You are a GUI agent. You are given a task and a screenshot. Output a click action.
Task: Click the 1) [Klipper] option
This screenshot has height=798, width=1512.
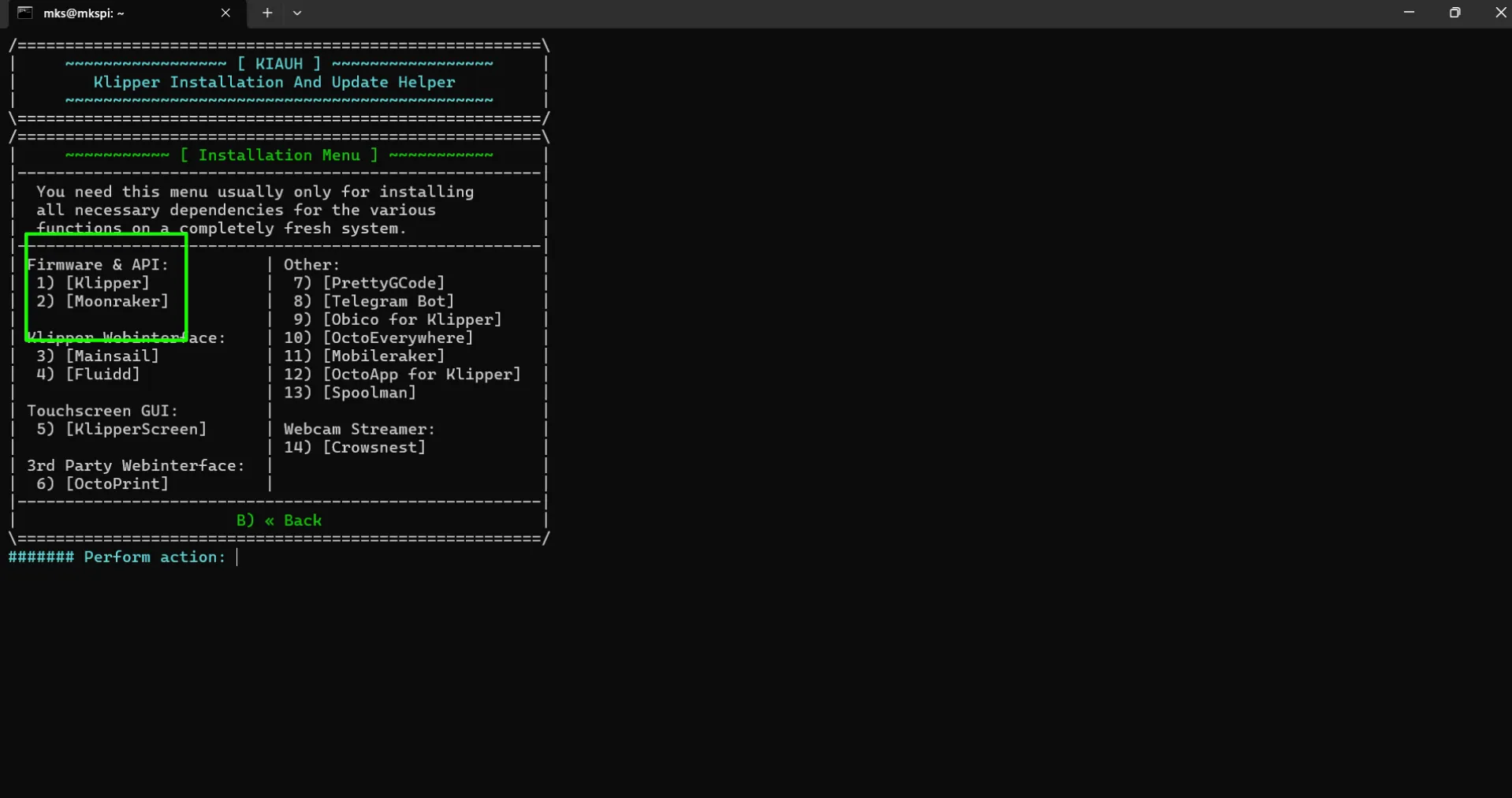(x=92, y=283)
